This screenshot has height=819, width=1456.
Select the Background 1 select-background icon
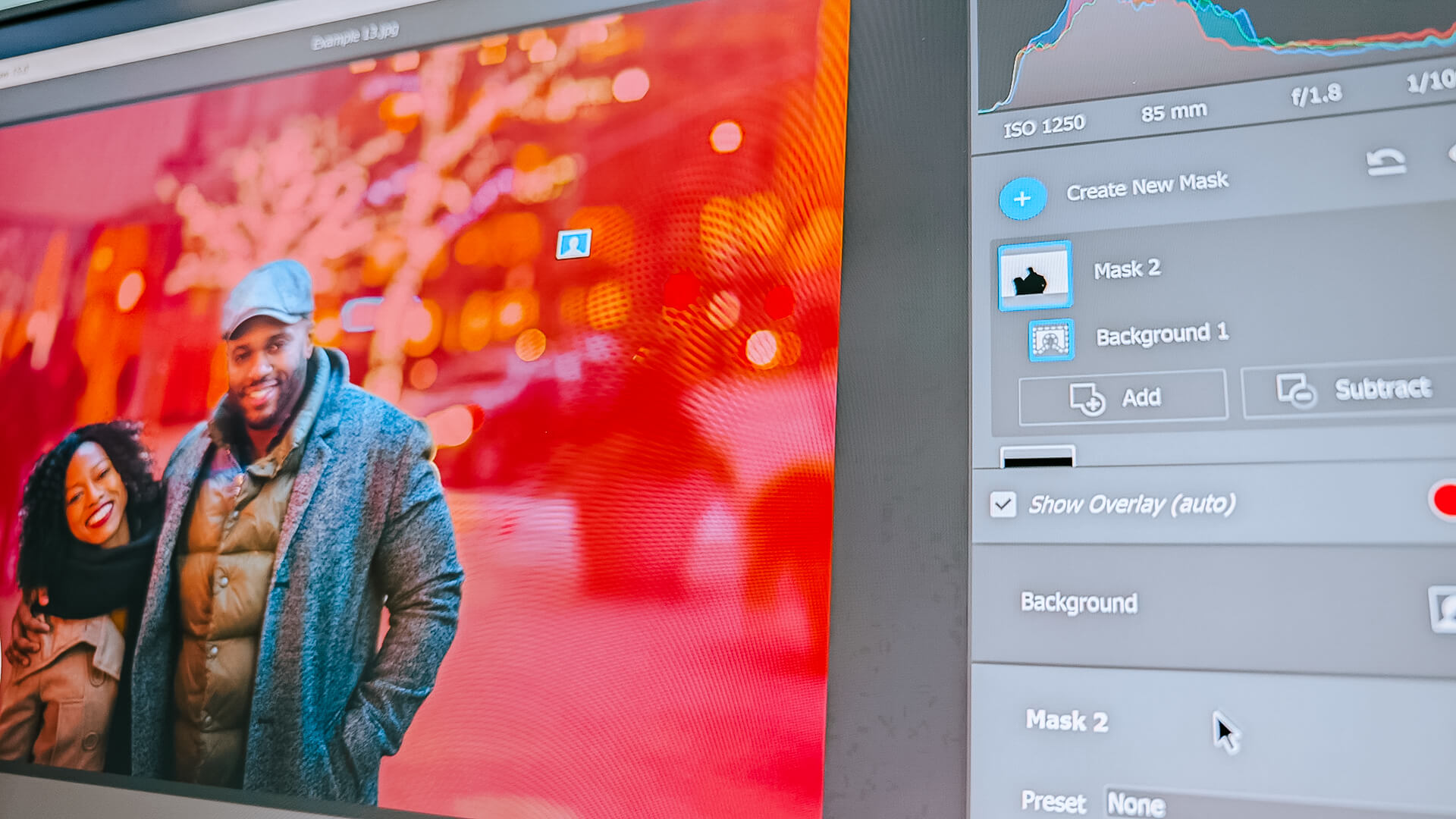(1050, 340)
